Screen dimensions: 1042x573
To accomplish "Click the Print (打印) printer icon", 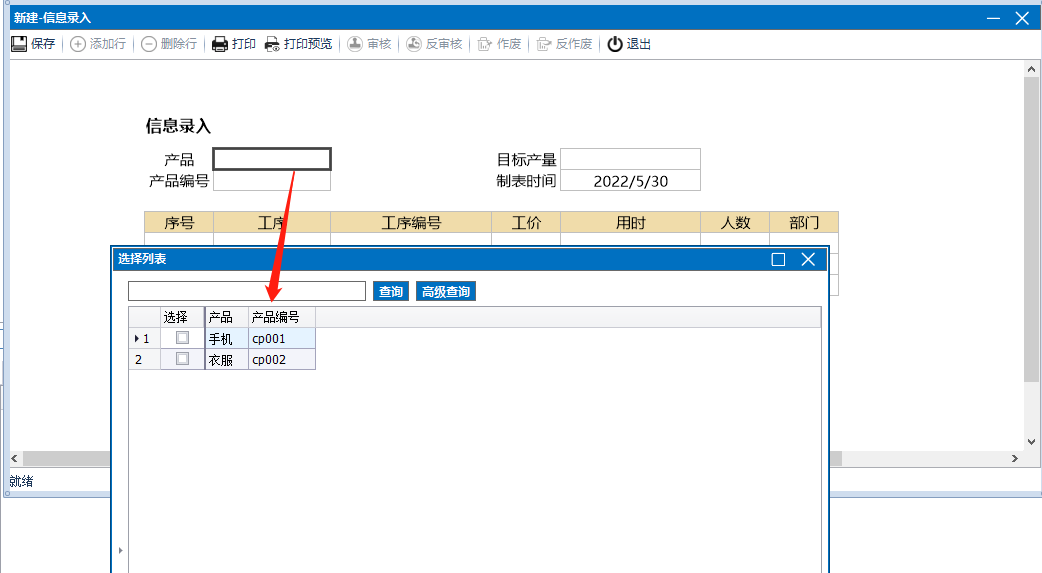I will click(220, 44).
